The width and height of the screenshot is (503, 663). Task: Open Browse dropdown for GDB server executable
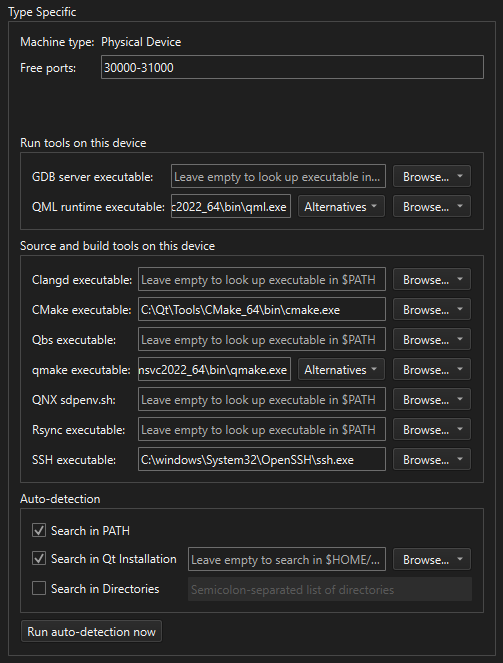pyautogui.click(x=432, y=176)
